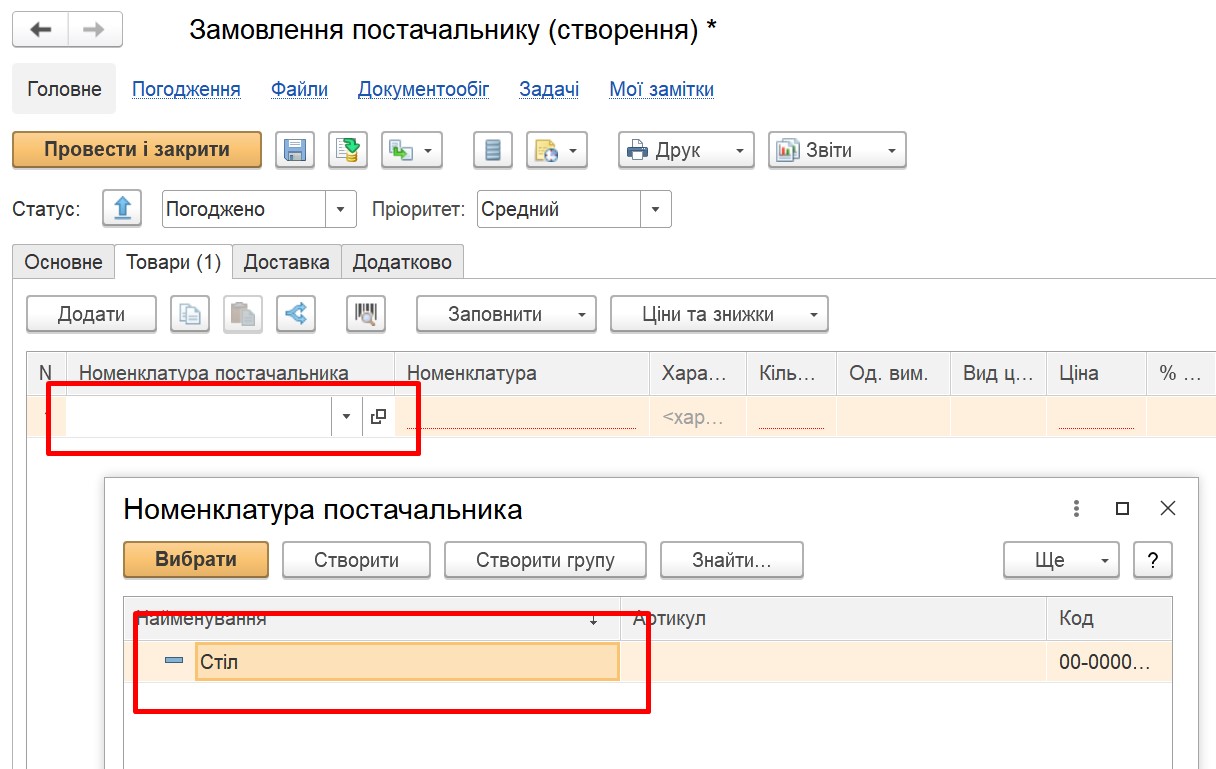
Task: Click the document structure list icon
Action: [492, 150]
